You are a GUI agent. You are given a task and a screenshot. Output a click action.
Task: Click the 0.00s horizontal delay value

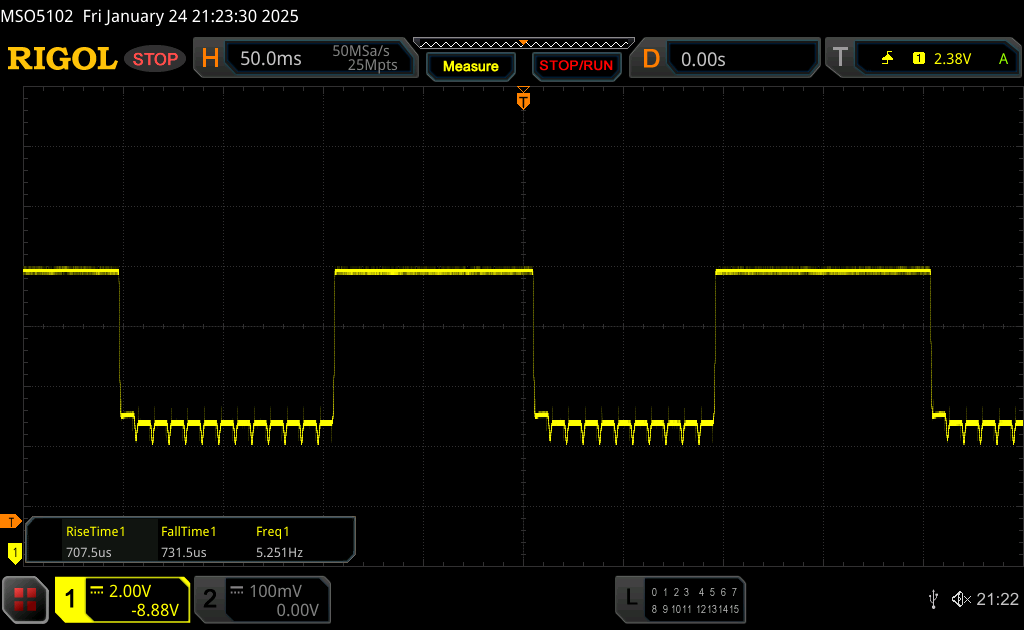pyautogui.click(x=703, y=59)
